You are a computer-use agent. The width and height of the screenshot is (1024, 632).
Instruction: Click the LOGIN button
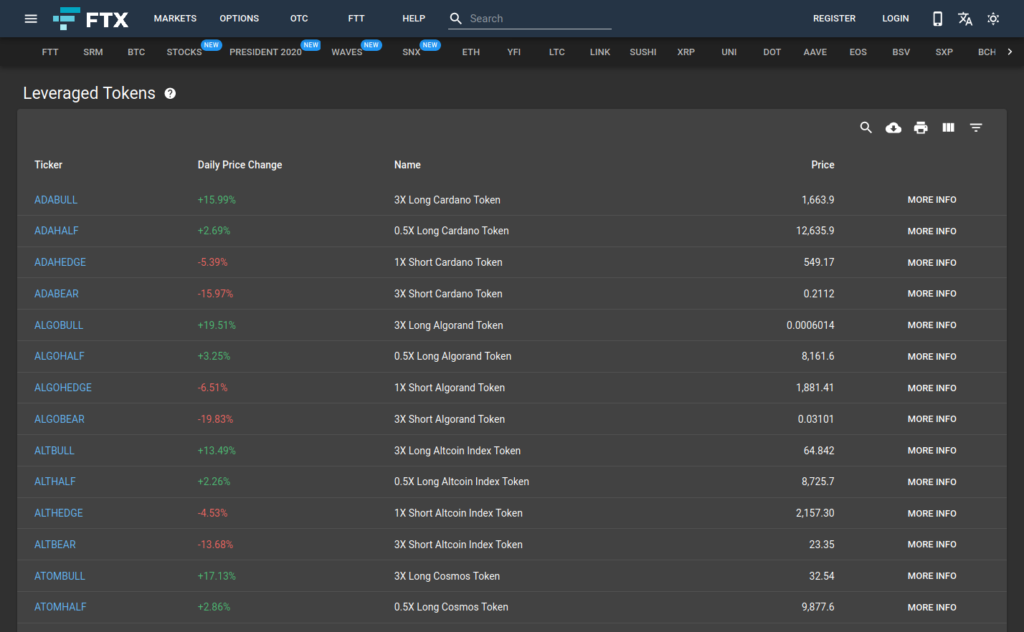tap(895, 18)
